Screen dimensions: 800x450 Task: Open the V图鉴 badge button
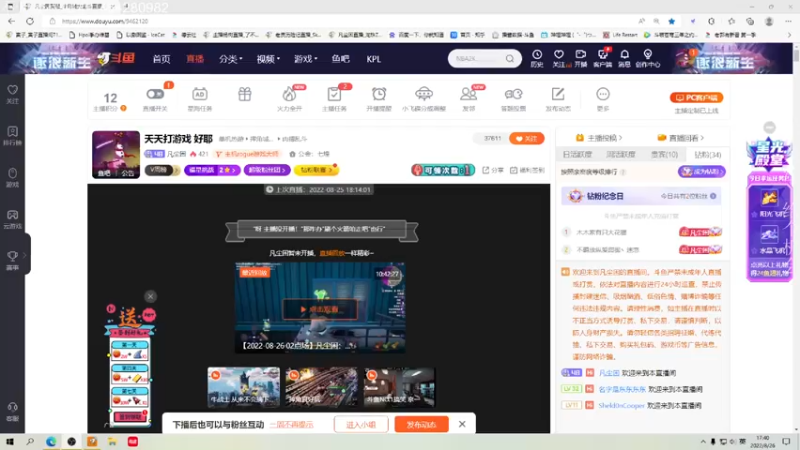click(x=161, y=170)
